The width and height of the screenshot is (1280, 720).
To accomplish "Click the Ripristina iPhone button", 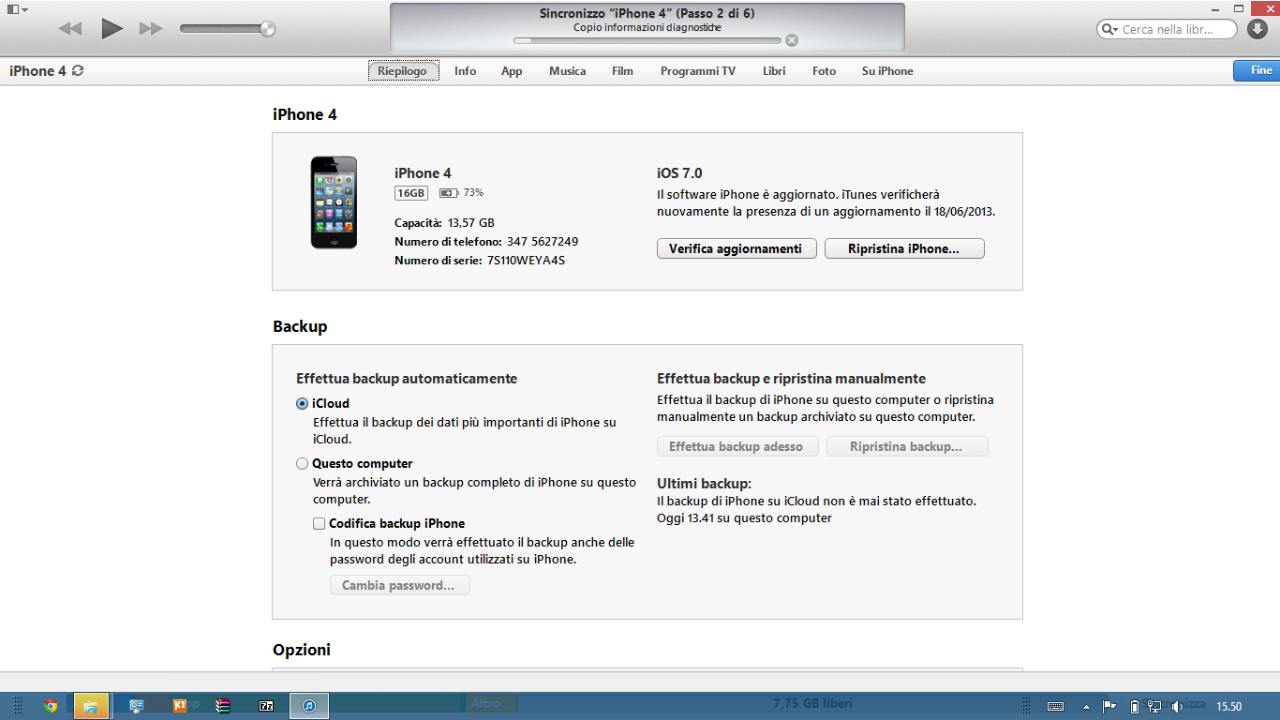I will point(904,249).
